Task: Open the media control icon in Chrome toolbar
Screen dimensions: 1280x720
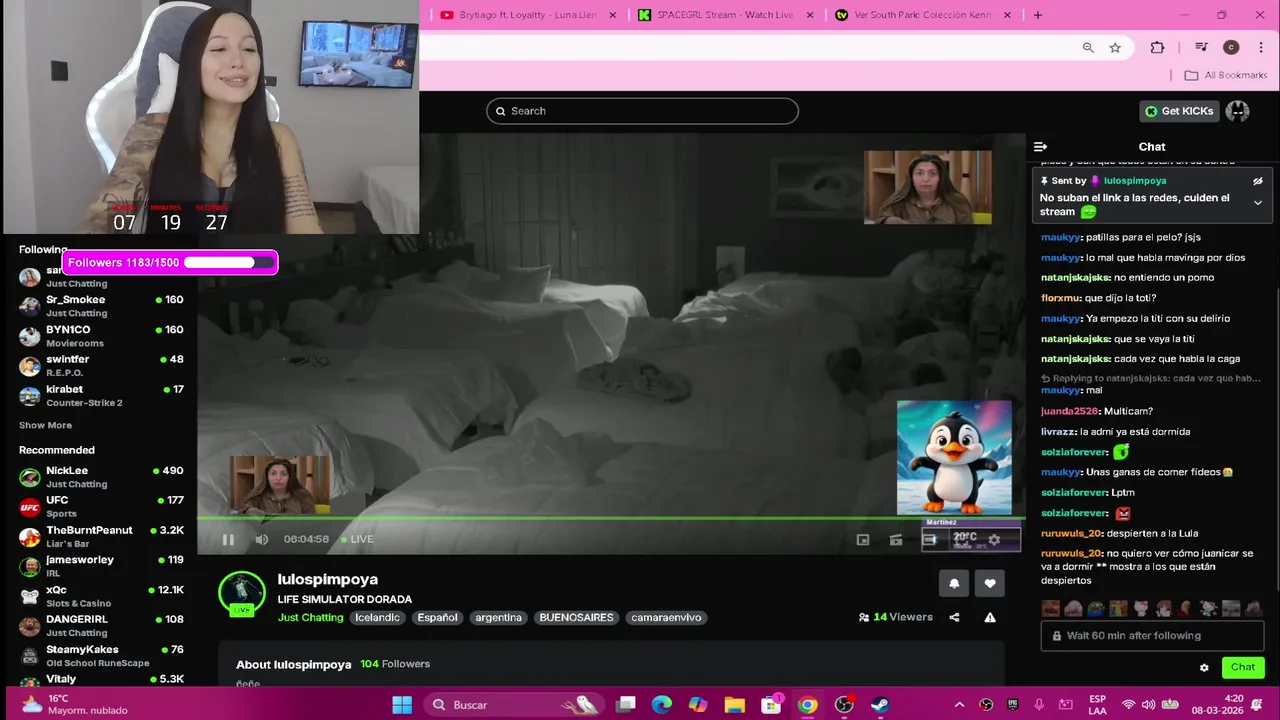Action: (1201, 47)
